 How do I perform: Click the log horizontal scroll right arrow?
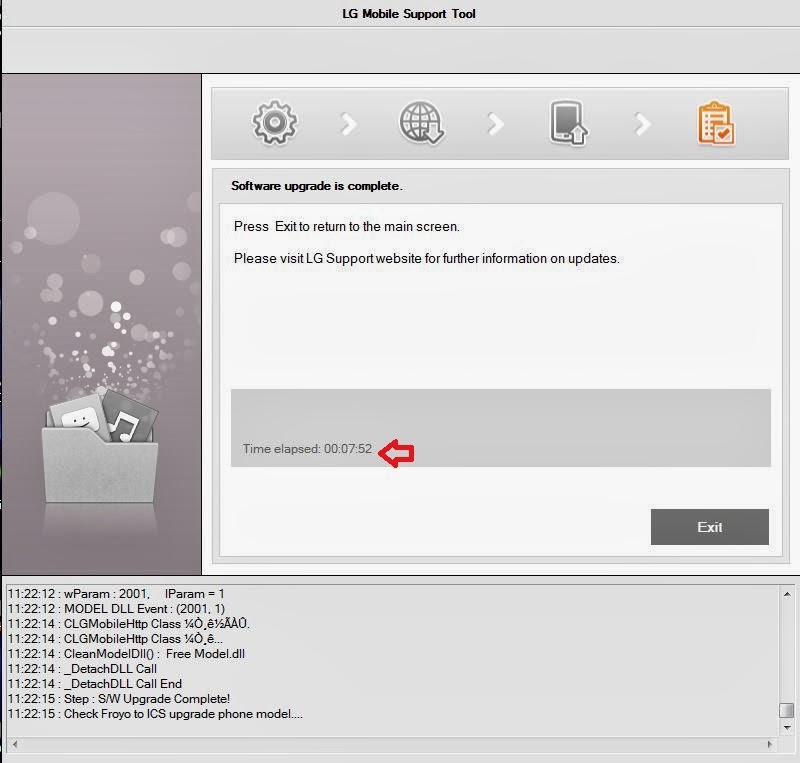pos(770,744)
